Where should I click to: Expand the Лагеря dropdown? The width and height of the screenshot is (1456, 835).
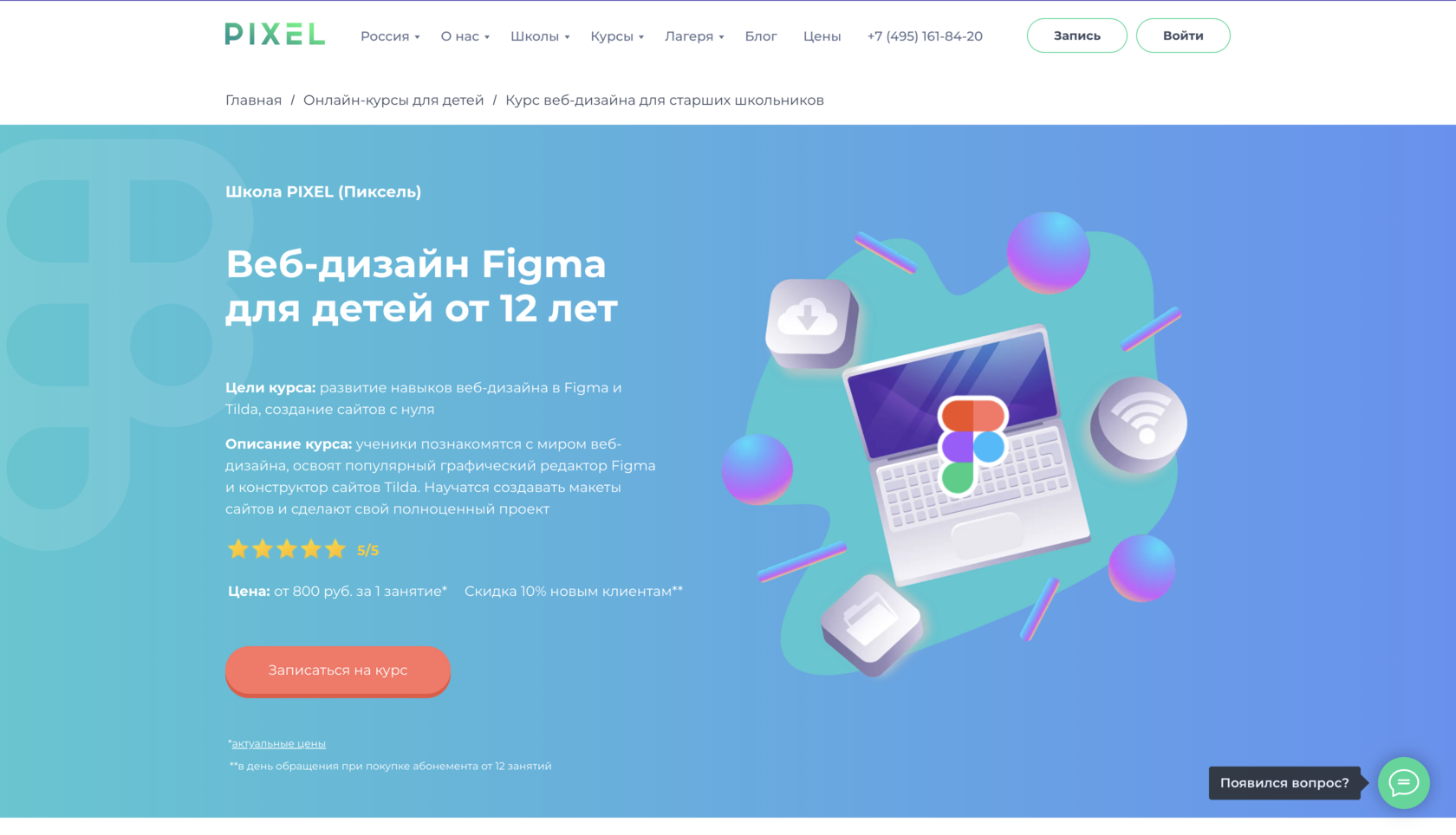click(694, 36)
